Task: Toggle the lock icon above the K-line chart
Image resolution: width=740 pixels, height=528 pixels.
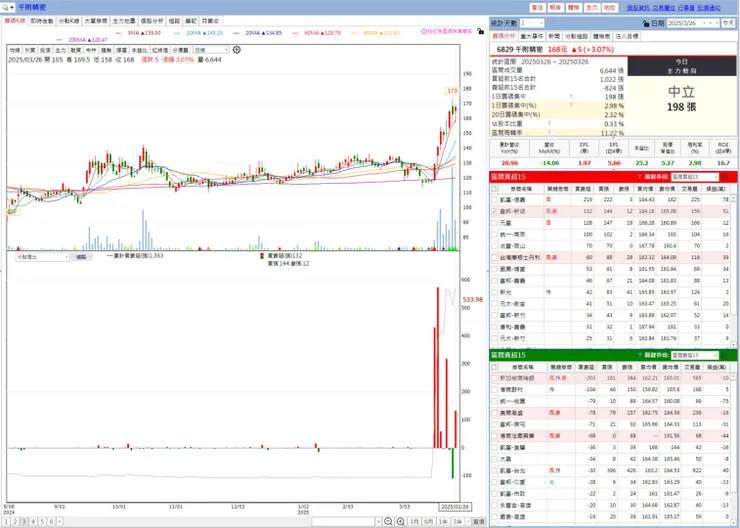Action: tap(480, 31)
